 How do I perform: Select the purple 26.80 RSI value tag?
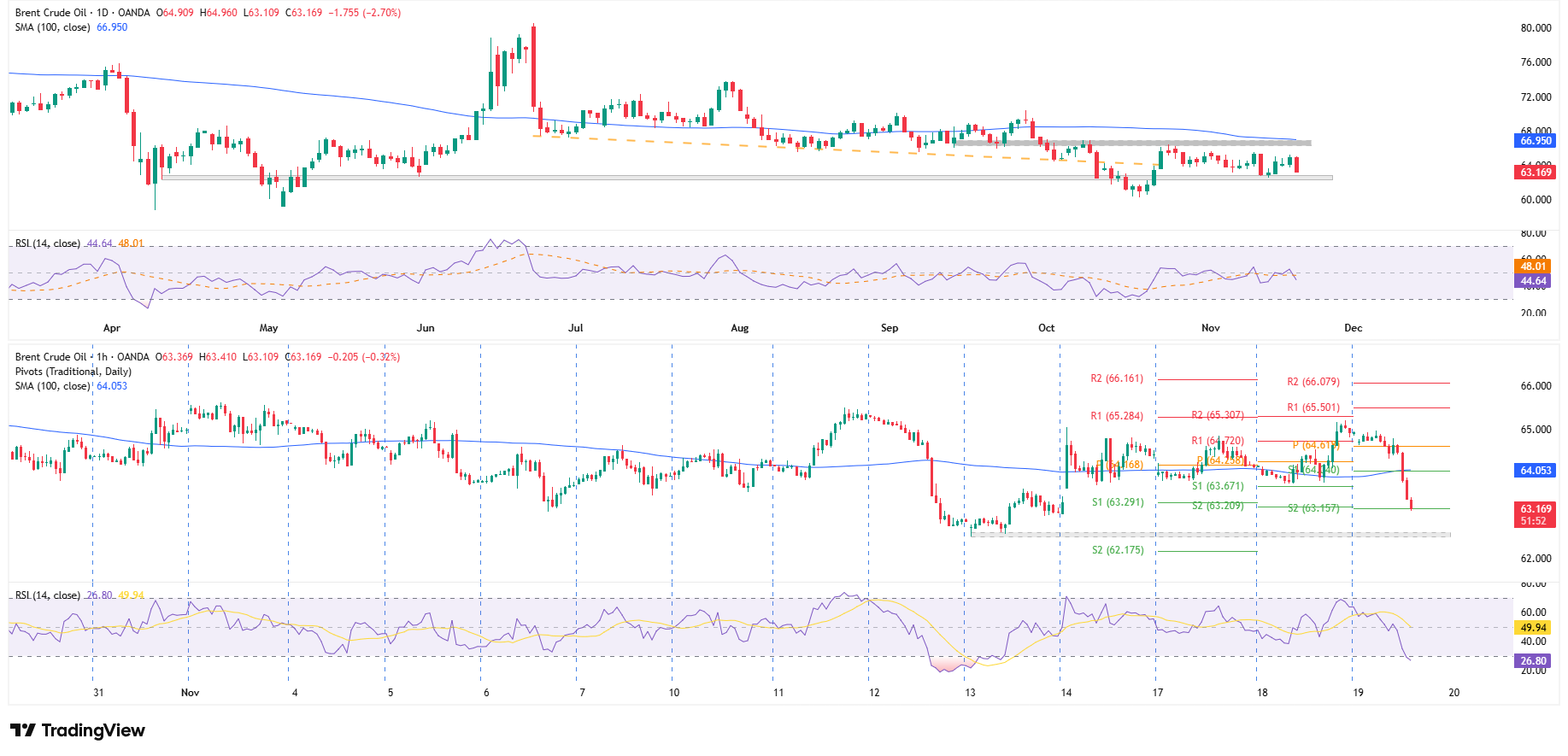tap(1533, 661)
